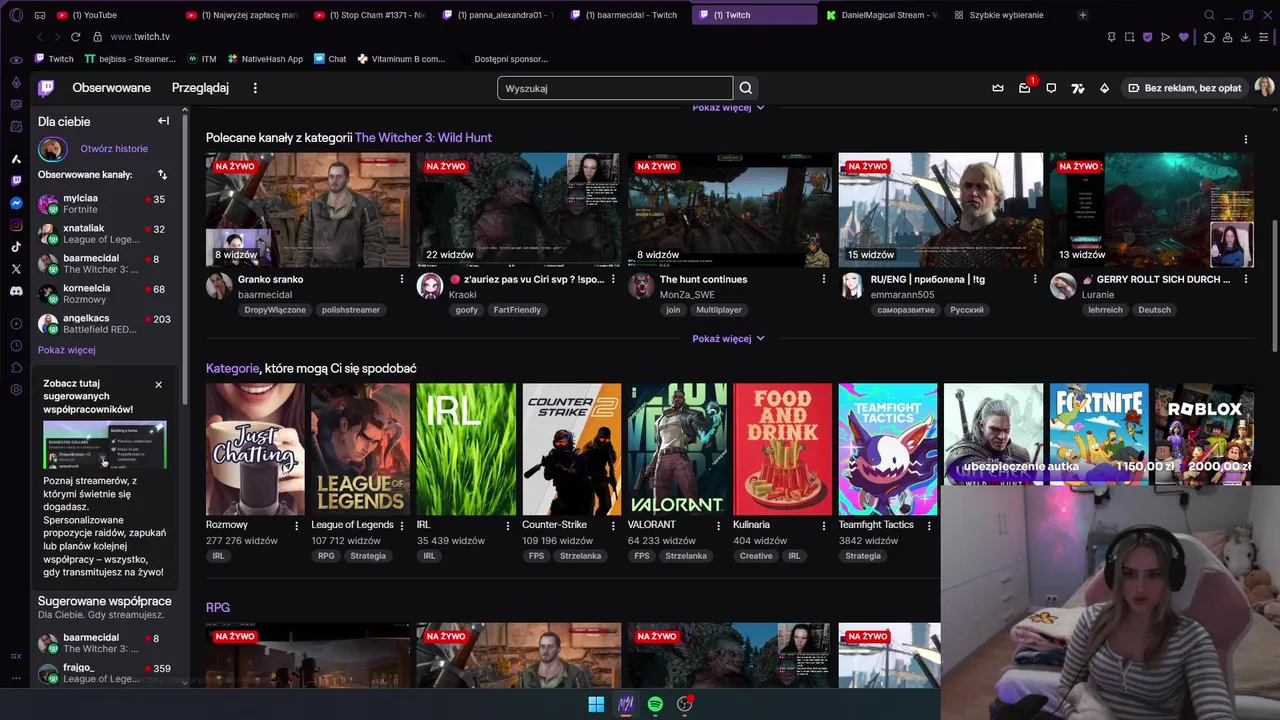Image resolution: width=1280 pixels, height=720 pixels.
Task: Open Twitch panel in browser sidebar
Action: 16,181
